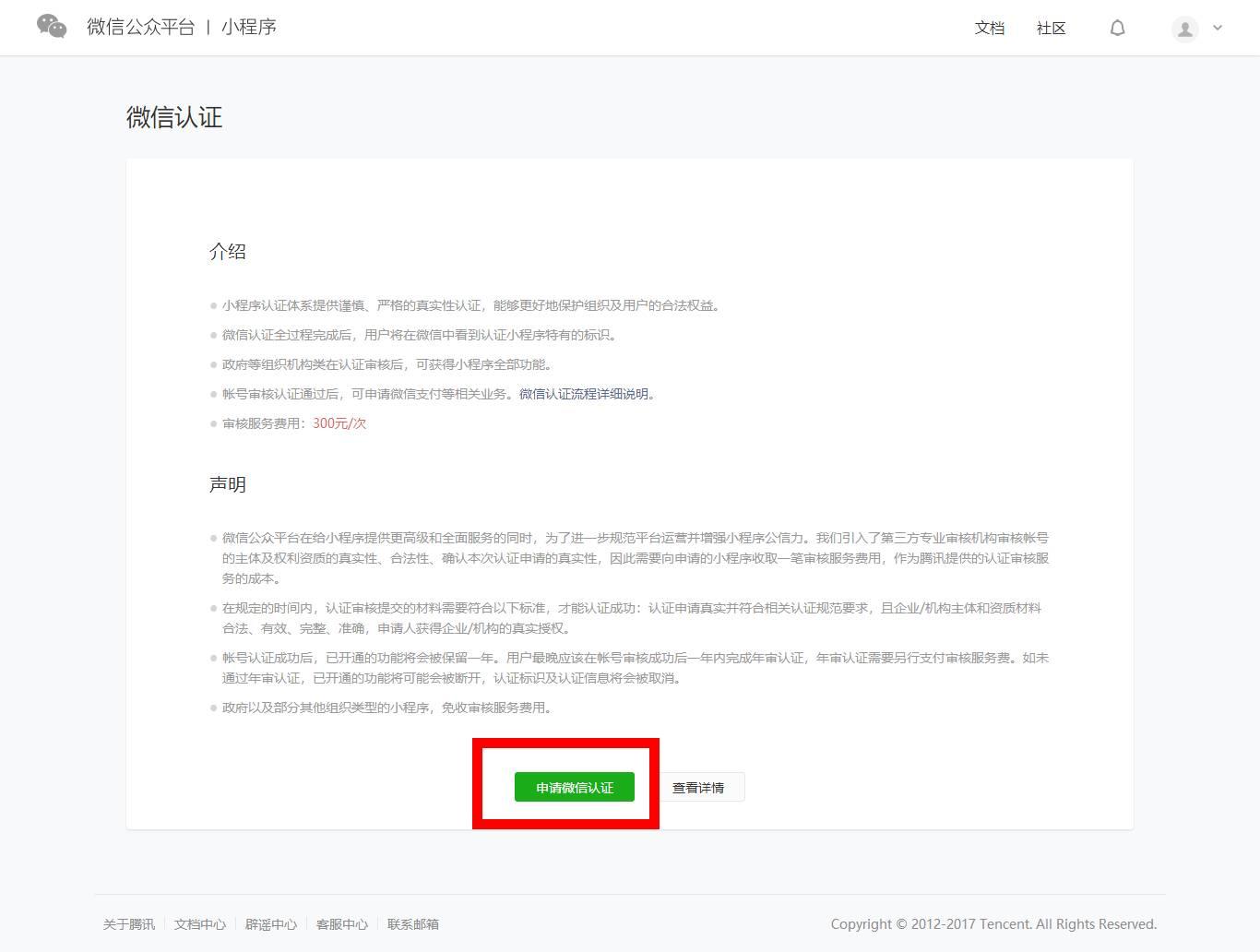Click the line 政府以及部分其他组织类型的小程序
The height and width of the screenshot is (952, 1260).
pyautogui.click(x=387, y=708)
